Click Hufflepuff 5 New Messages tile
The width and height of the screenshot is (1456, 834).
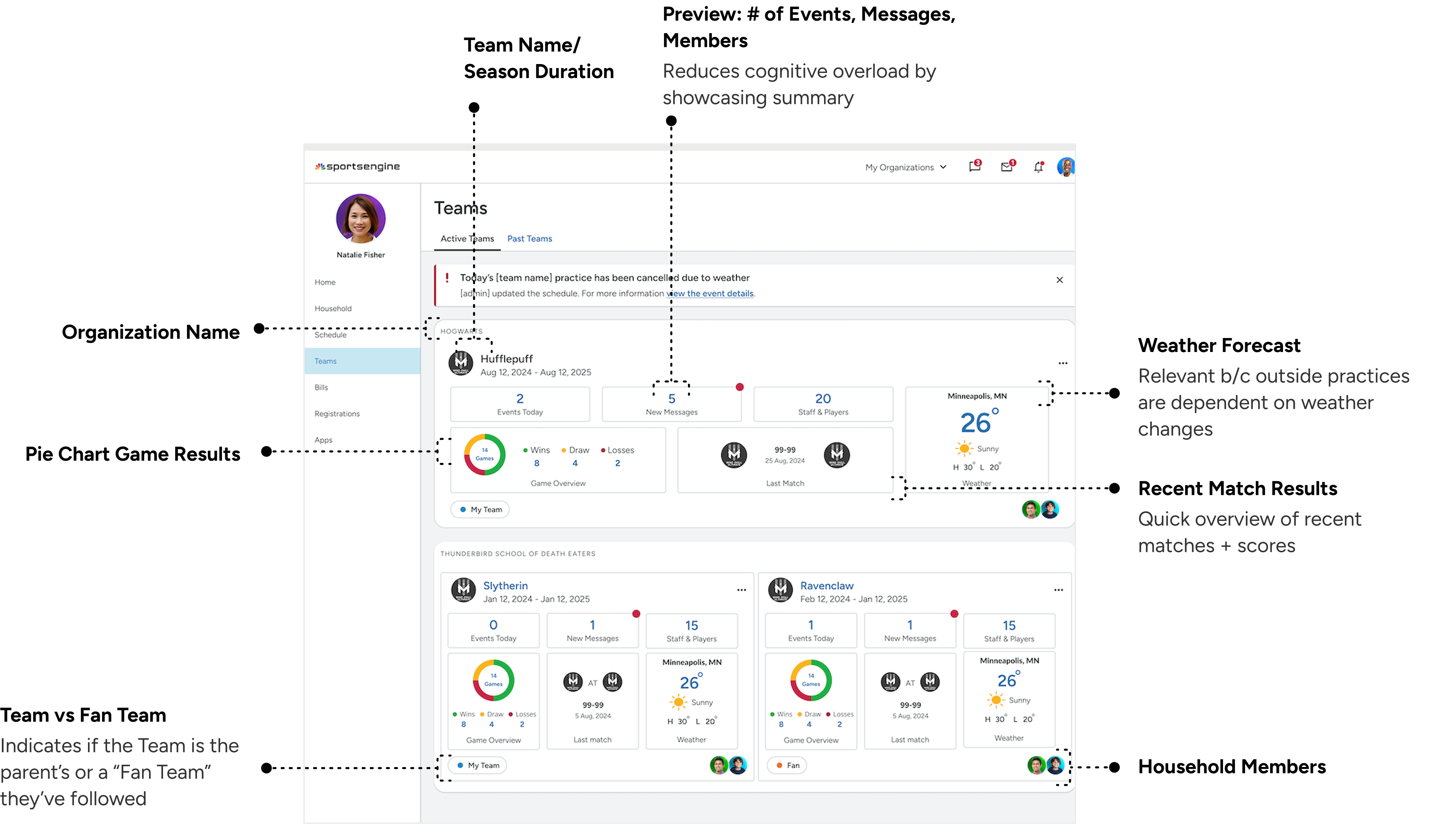point(671,404)
